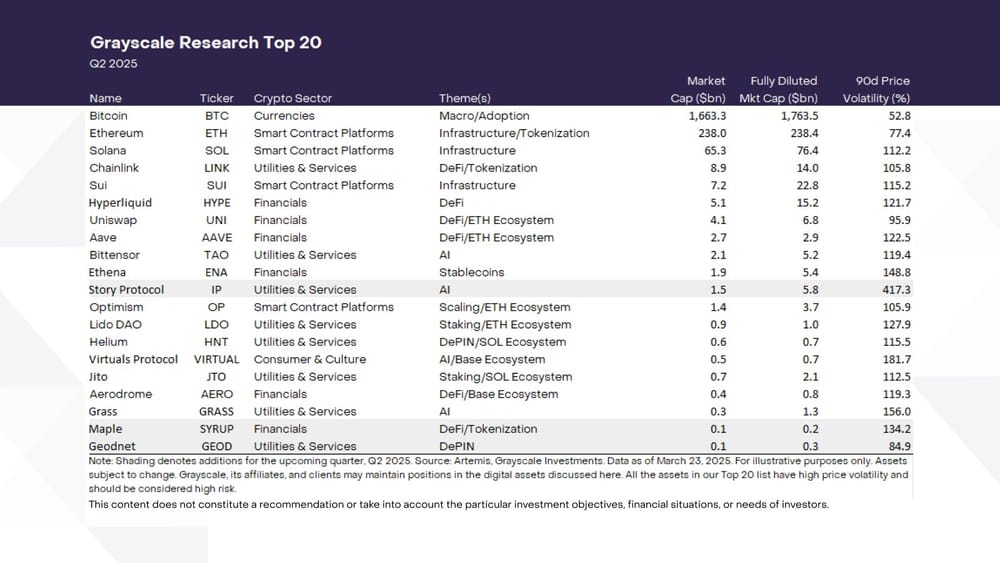Click the Crypto Sector column header

coord(293,98)
